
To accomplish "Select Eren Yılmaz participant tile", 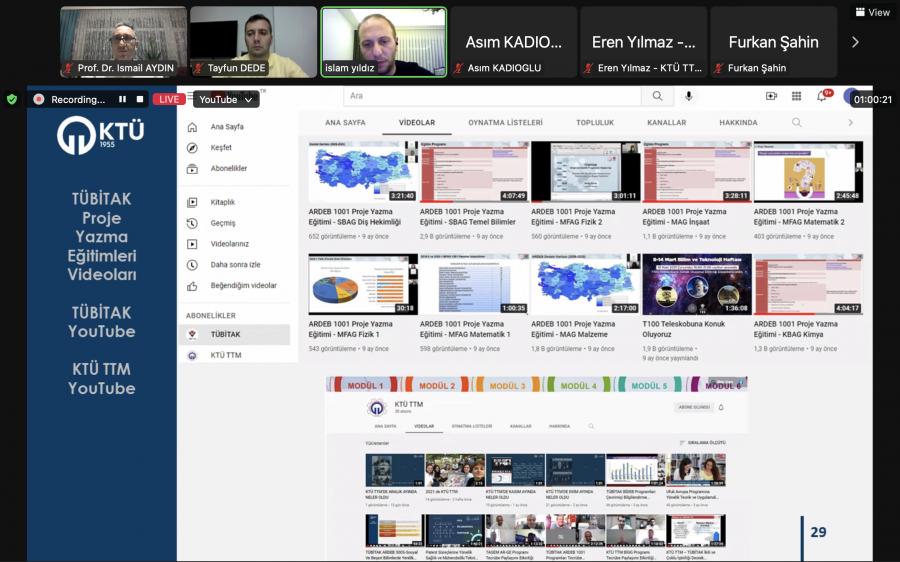I will [x=643, y=42].
